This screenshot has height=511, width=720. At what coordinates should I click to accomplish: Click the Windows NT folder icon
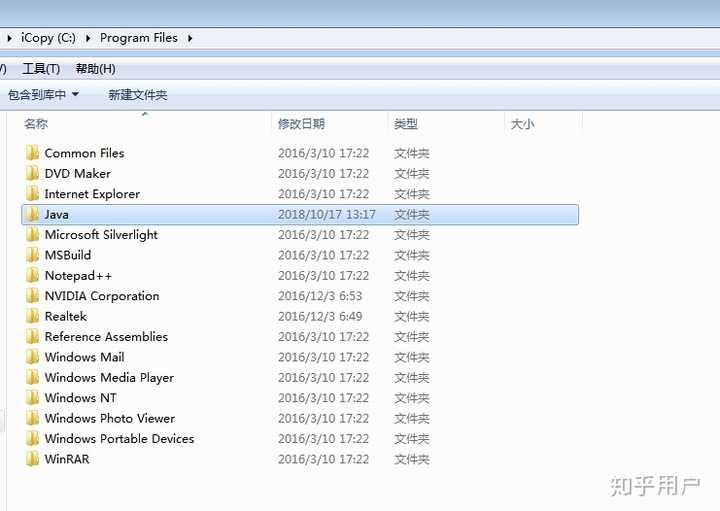point(32,398)
